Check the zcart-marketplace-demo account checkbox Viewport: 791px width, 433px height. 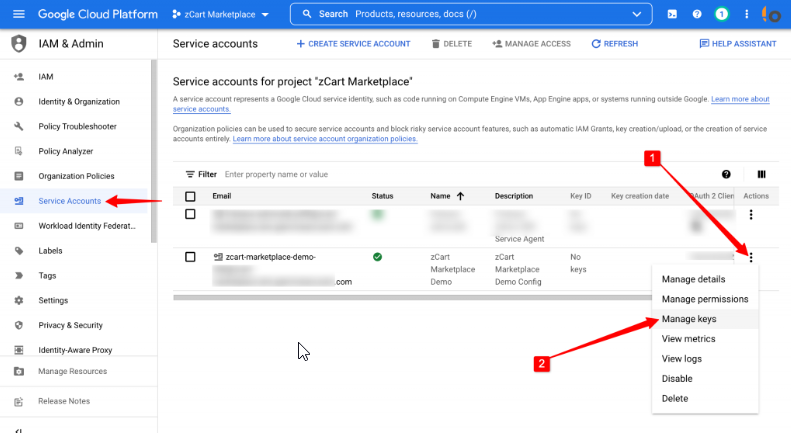point(190,257)
